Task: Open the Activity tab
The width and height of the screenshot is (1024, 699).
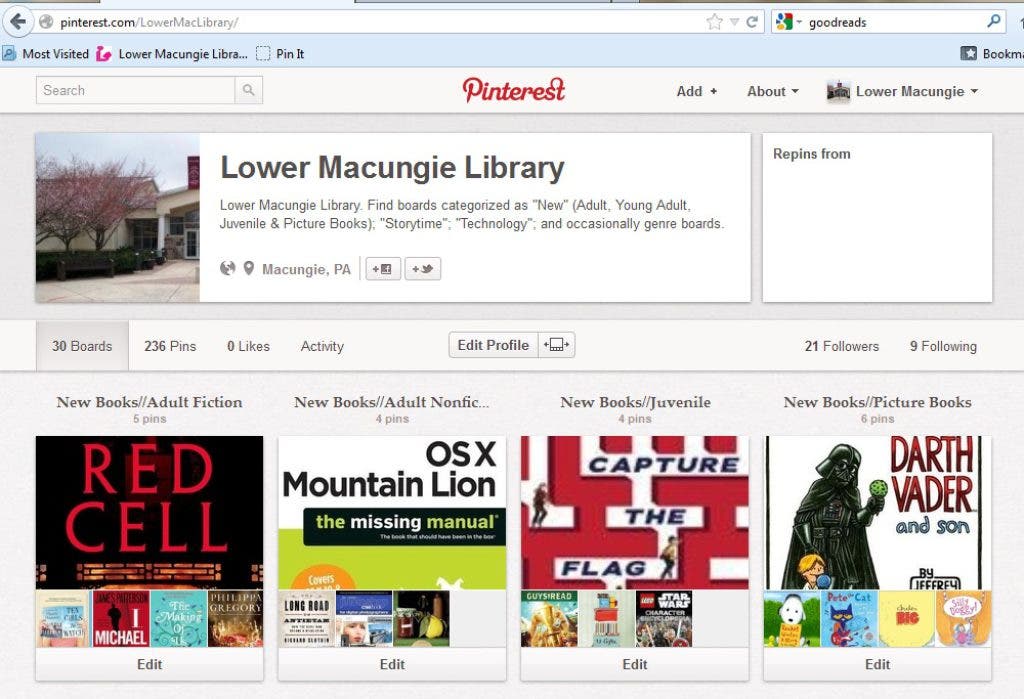Action: [x=322, y=346]
